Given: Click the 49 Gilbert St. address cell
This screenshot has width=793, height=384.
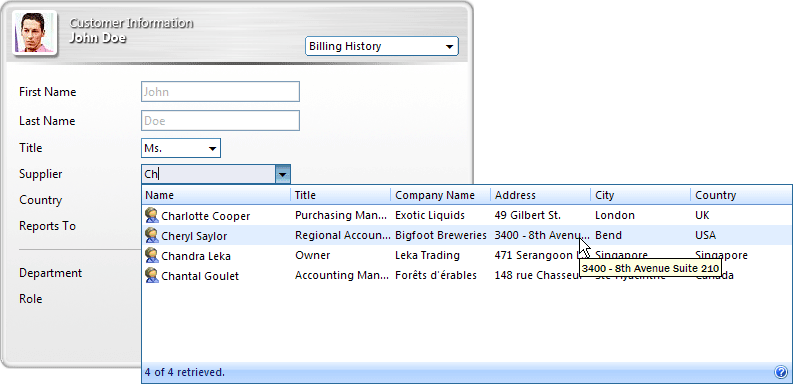Looking at the screenshot, I should [x=527, y=215].
